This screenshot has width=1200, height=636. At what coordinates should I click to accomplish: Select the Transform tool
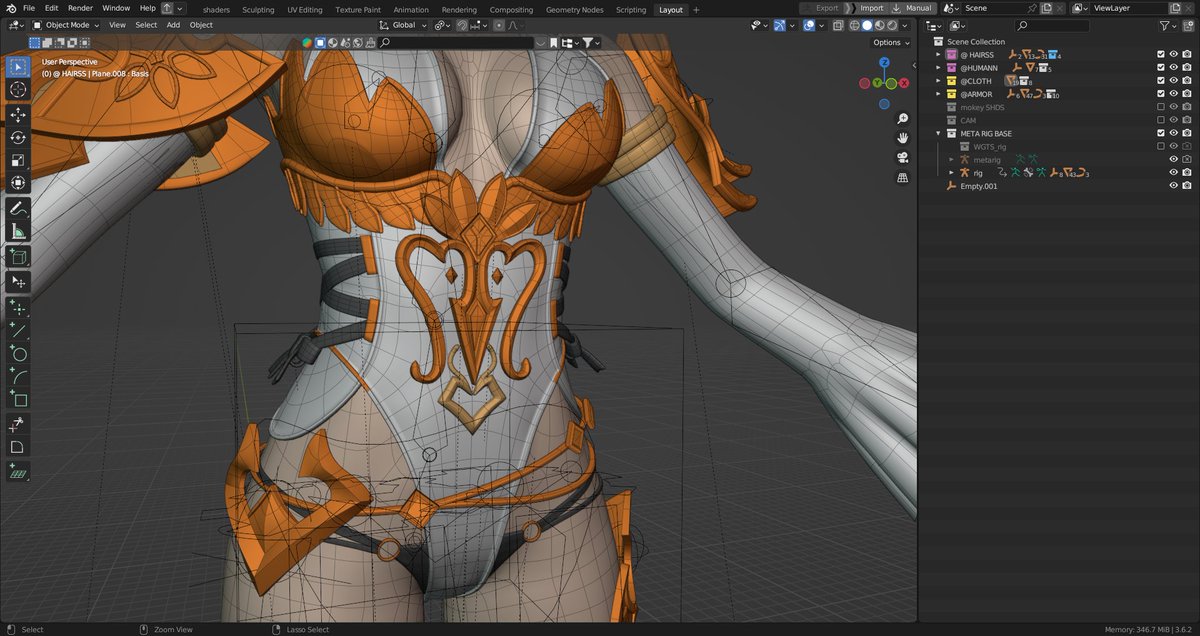click(x=18, y=183)
